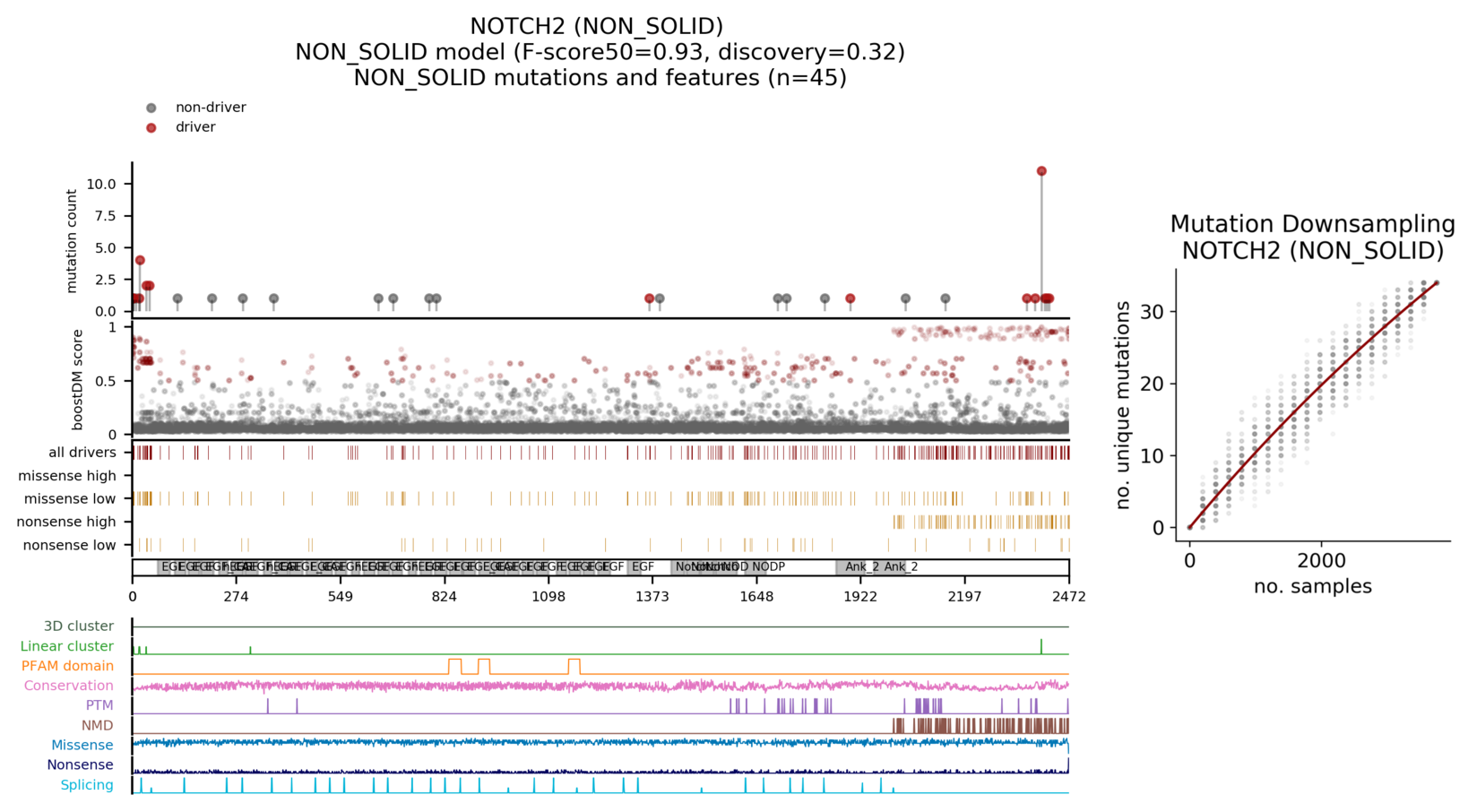Click the 0.5 tick on boostDM score axis
The image size is (1468, 812).
[x=107, y=381]
